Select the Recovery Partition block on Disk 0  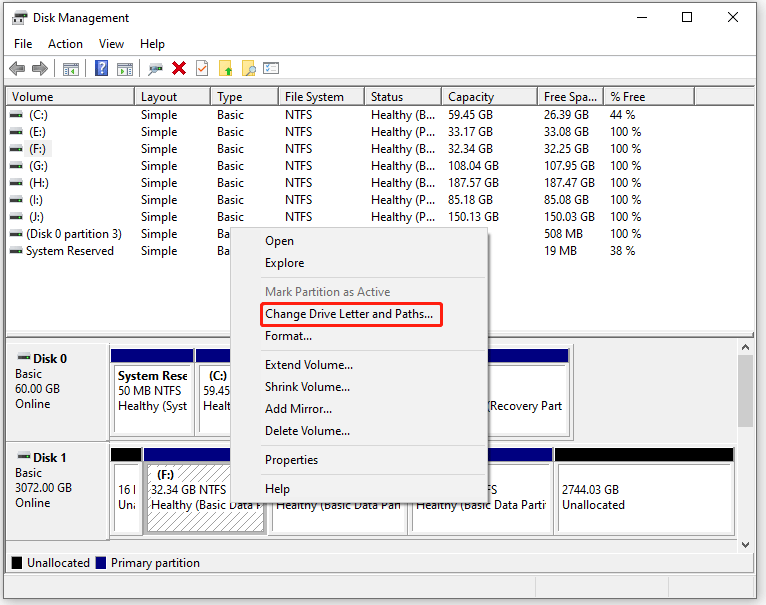(529, 391)
